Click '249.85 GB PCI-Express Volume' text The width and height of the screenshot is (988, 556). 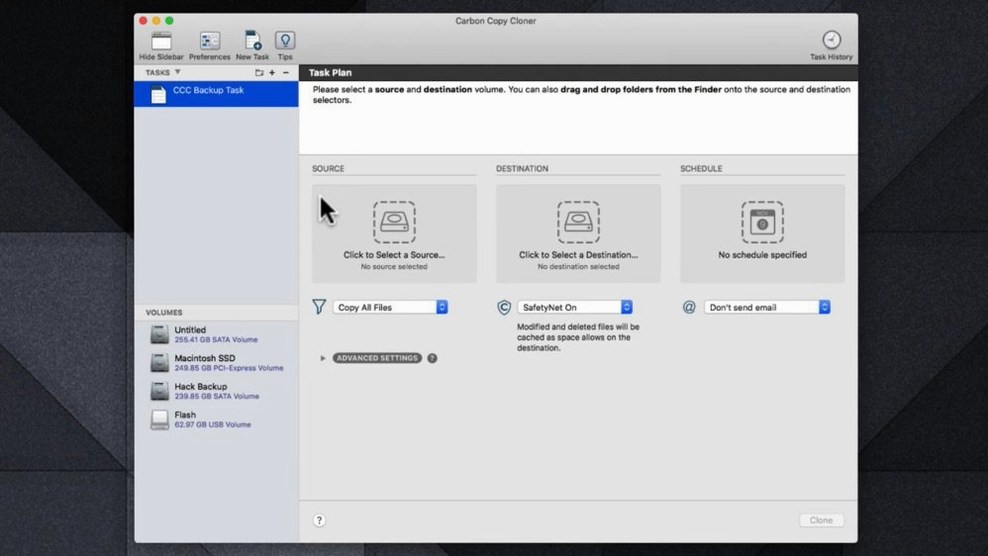tap(229, 368)
